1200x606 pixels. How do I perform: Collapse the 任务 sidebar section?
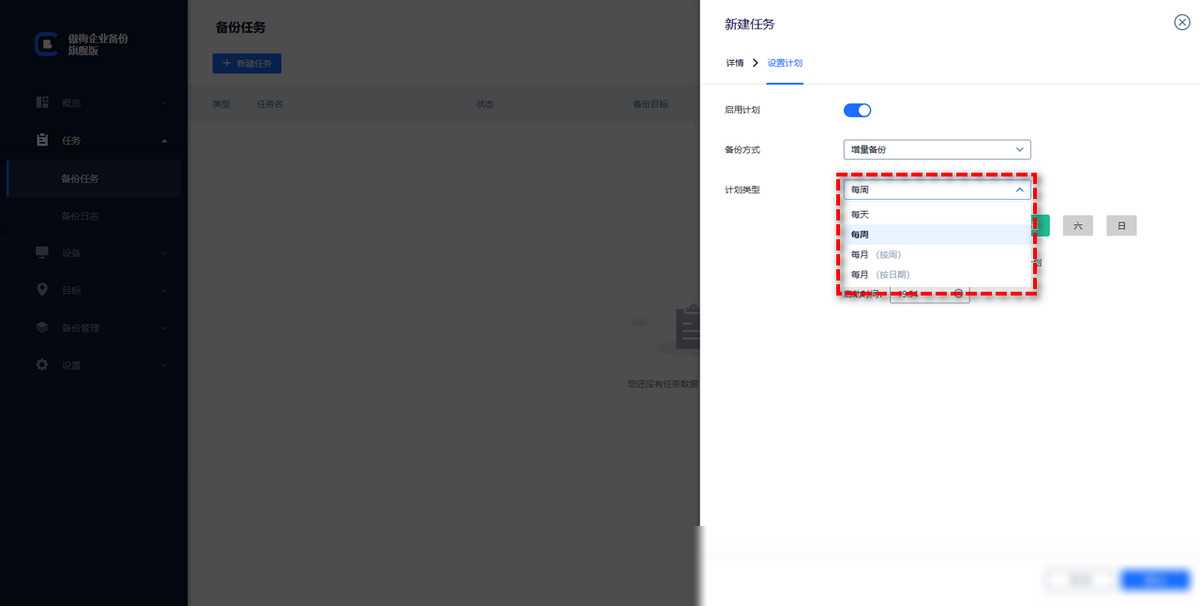point(164,141)
